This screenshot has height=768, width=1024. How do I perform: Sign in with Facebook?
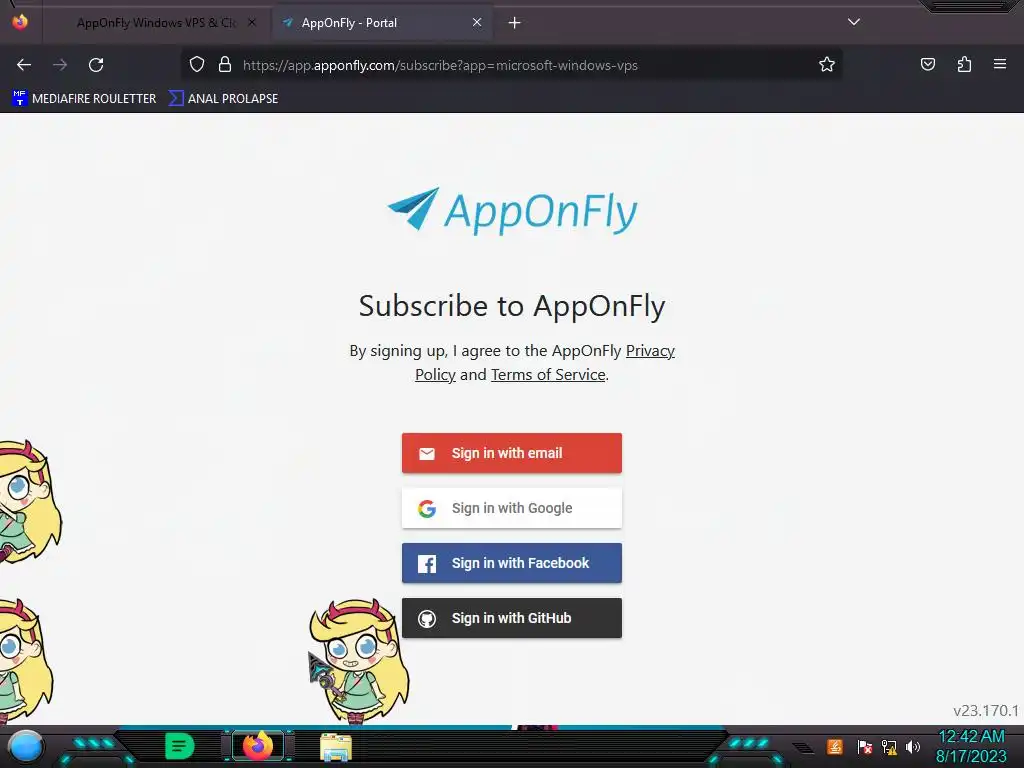pyautogui.click(x=512, y=563)
